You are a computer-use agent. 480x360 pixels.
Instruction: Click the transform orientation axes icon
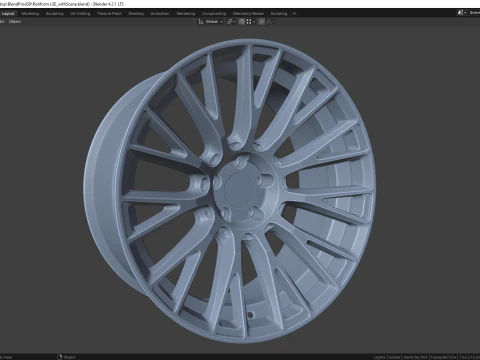coord(201,22)
